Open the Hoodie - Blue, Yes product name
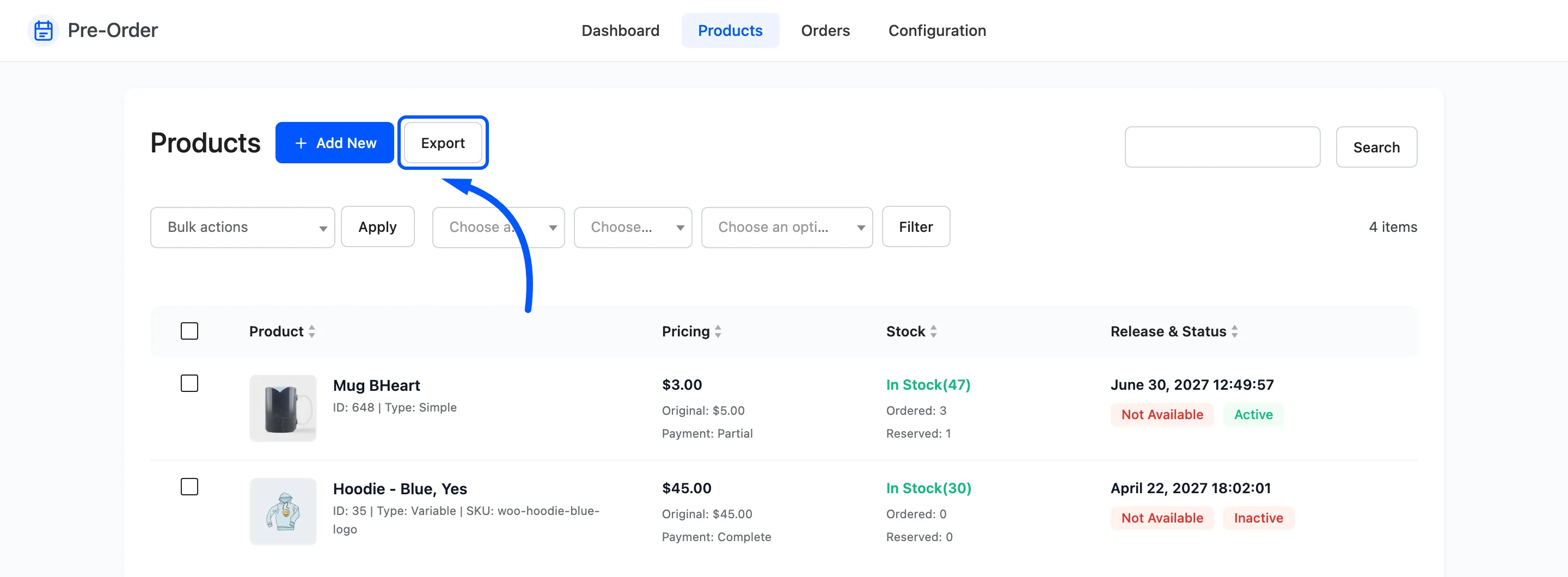 (400, 489)
